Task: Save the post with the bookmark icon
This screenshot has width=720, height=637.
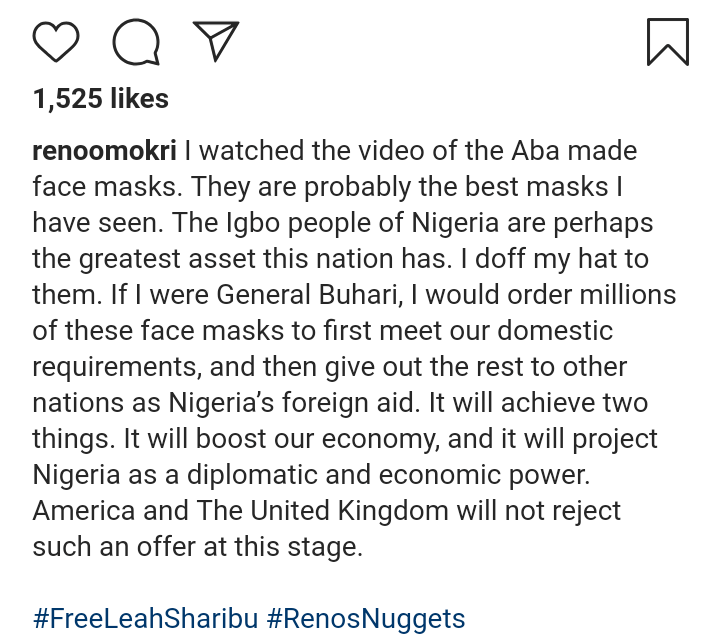Action: pyautogui.click(x=667, y=41)
